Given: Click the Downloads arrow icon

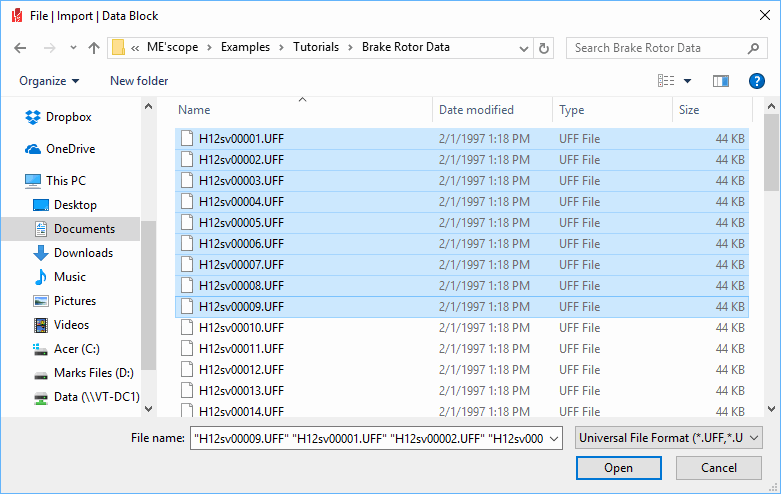Looking at the screenshot, I should point(41,253).
